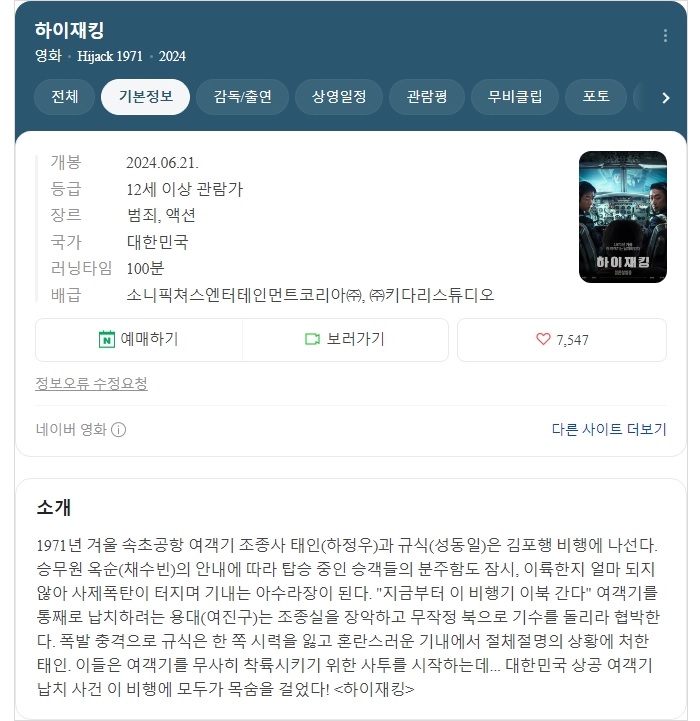Image resolution: width=700 pixels, height=721 pixels.
Task: Click the green calendar reservation icon
Action: [x=107, y=339]
